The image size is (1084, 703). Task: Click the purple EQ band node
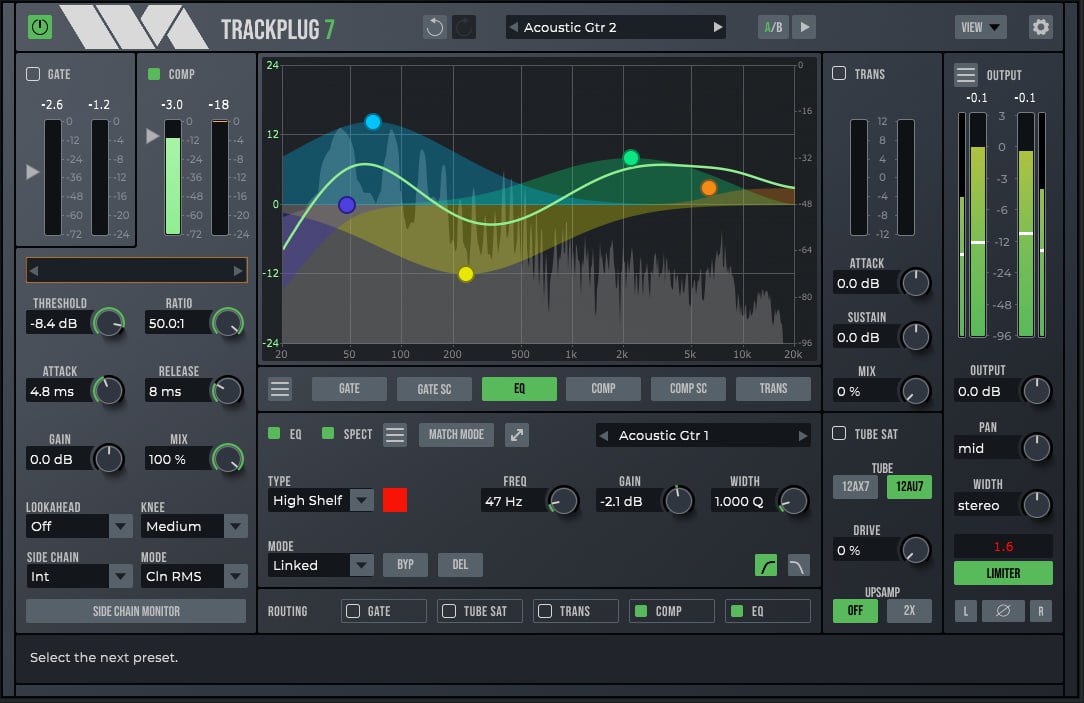347,205
